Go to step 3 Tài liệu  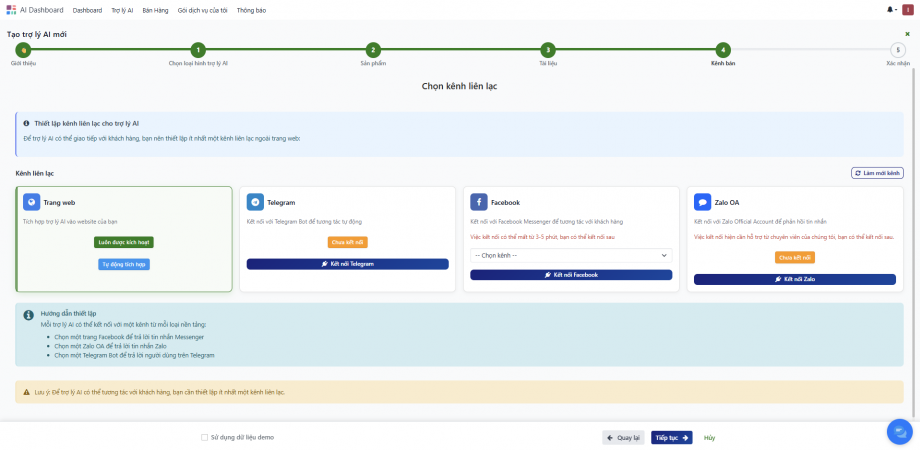(547, 50)
